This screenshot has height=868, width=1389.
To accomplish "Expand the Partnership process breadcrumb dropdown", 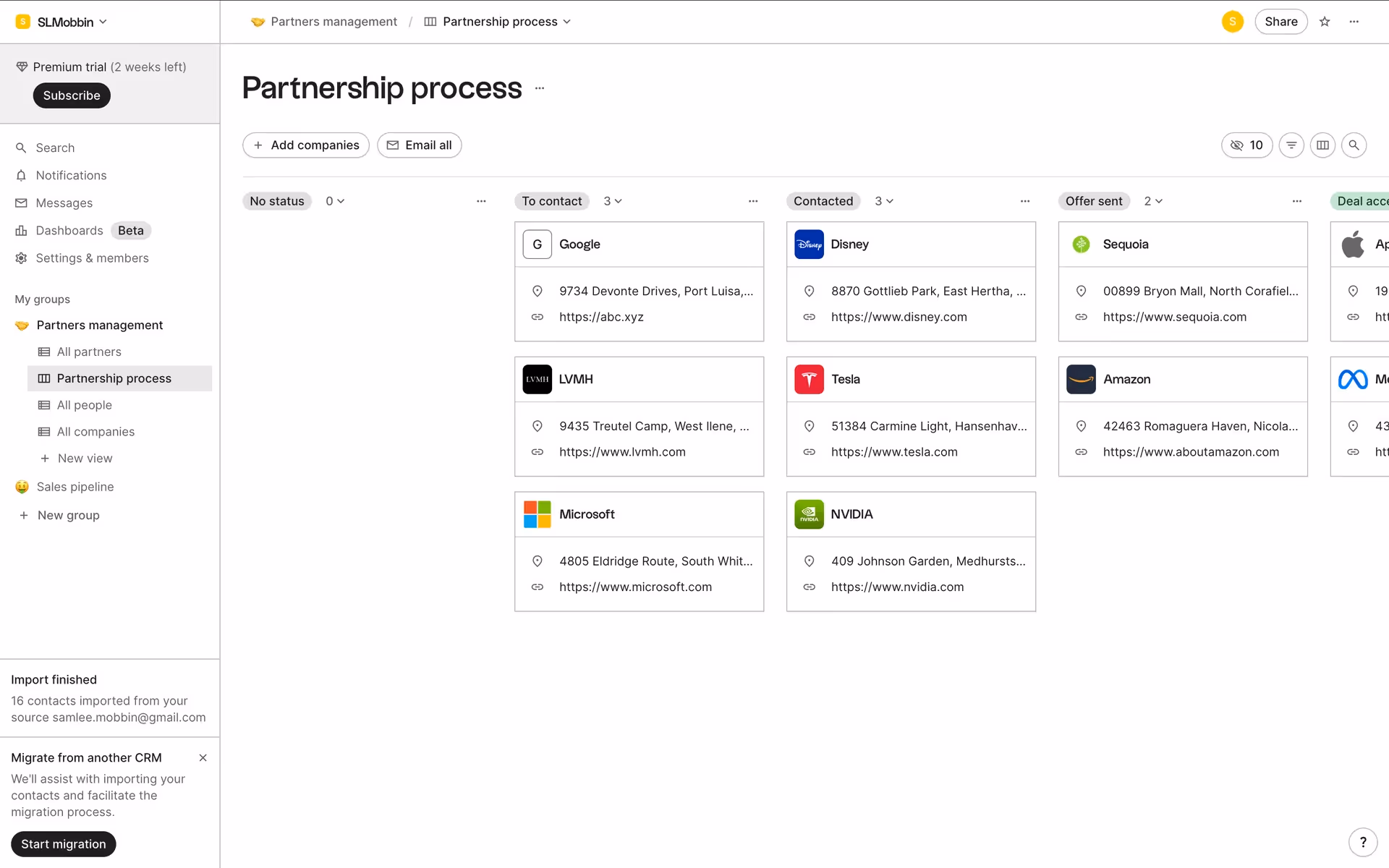I will (x=566, y=22).
